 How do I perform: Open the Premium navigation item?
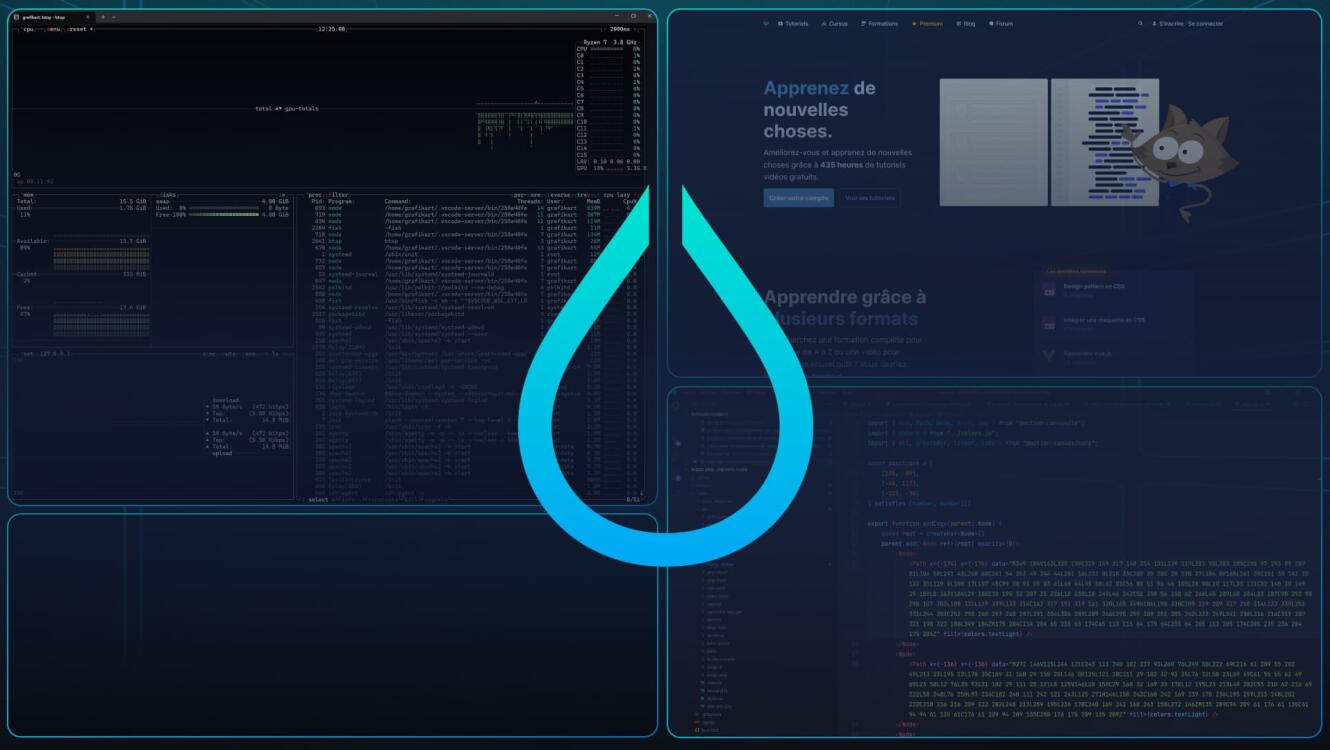(x=927, y=23)
